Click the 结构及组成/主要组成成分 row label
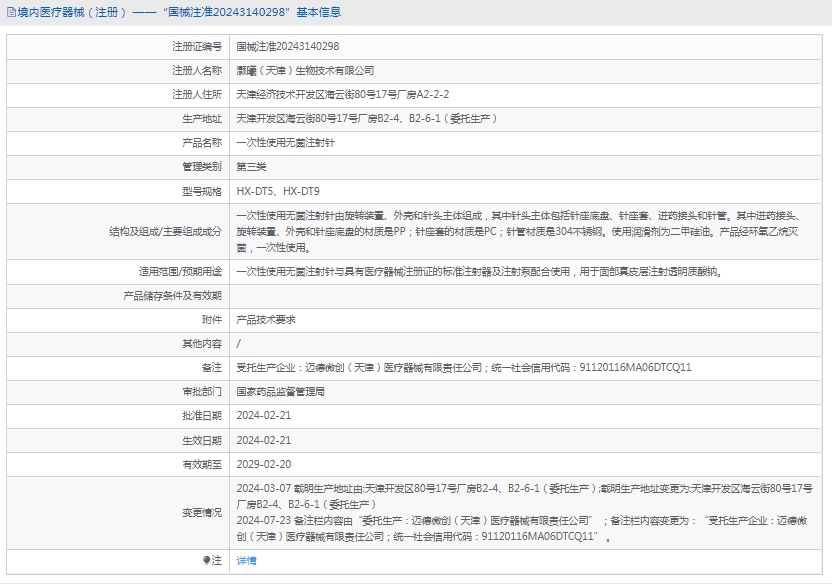This screenshot has width=832, height=584. coord(165,231)
